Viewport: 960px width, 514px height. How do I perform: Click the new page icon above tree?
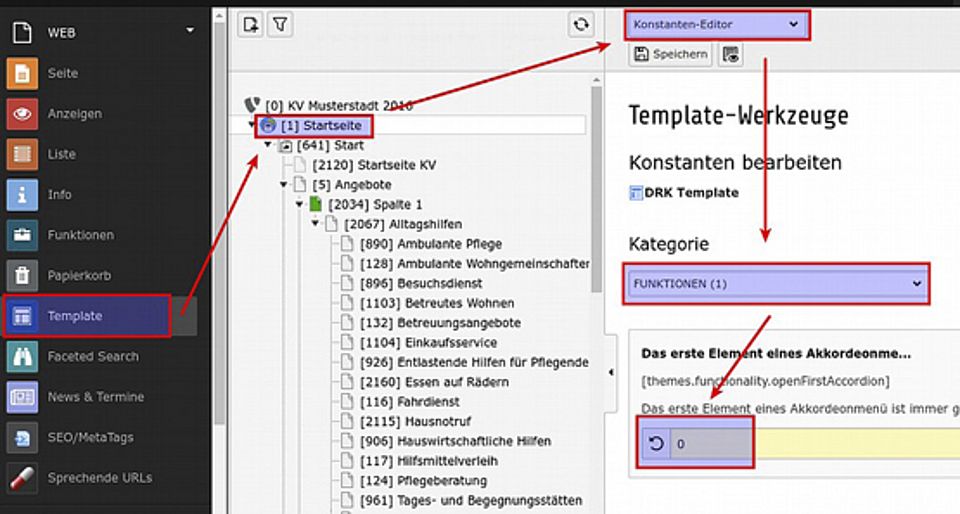251,25
